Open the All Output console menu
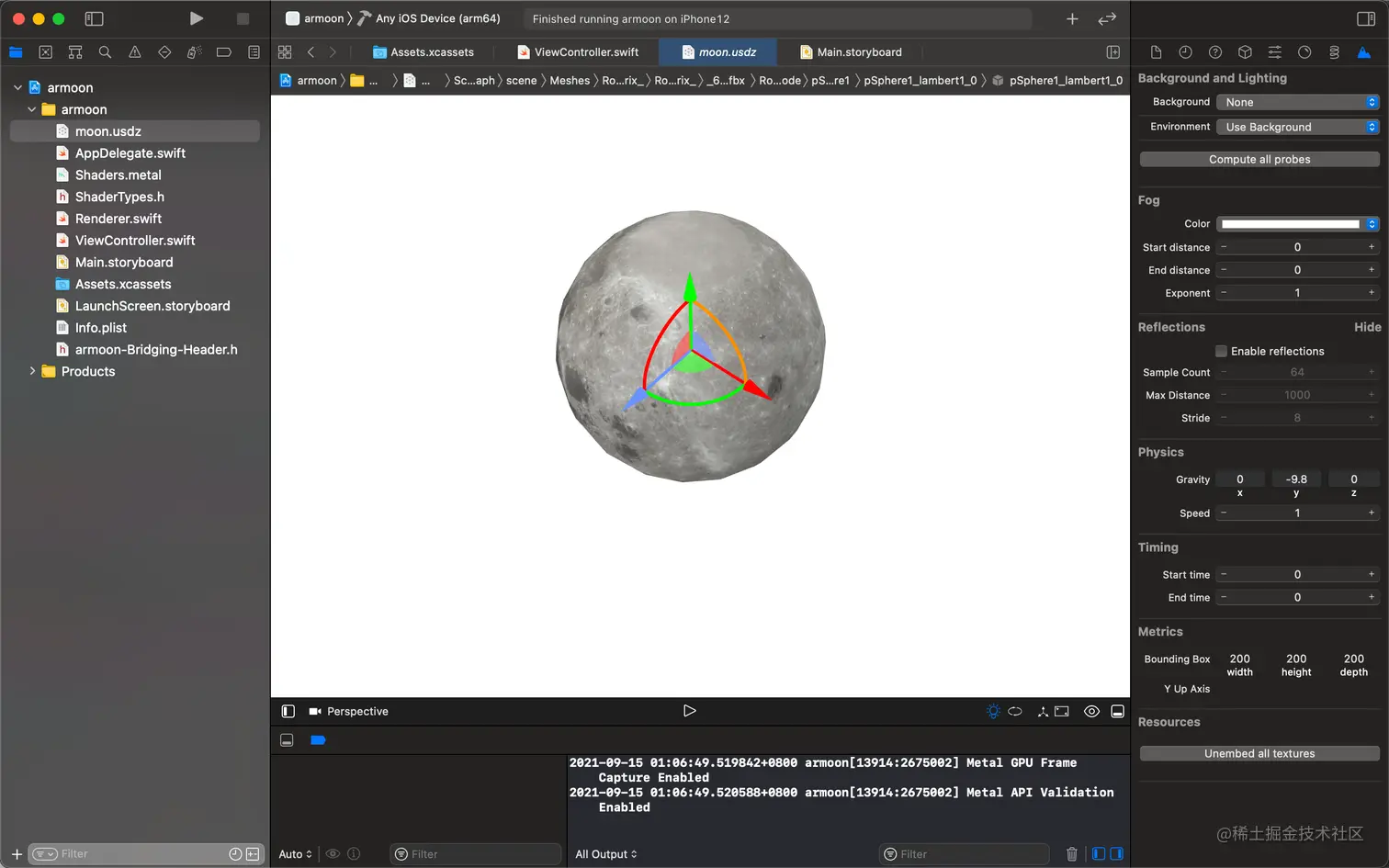The height and width of the screenshot is (868, 1389). (606, 854)
